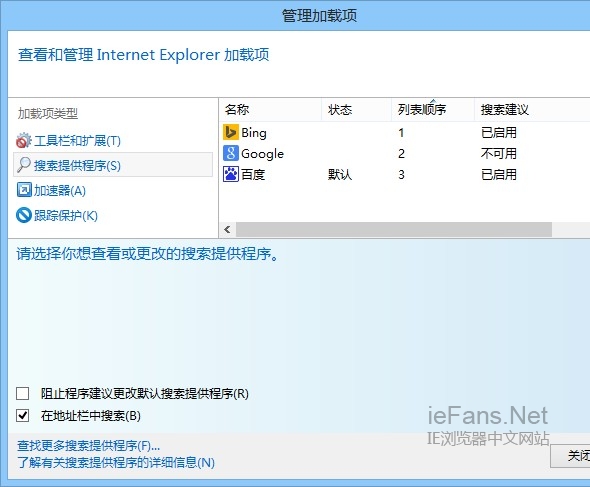590x487 pixels.
Task: Sort by 名称 column header
Action: click(270, 110)
